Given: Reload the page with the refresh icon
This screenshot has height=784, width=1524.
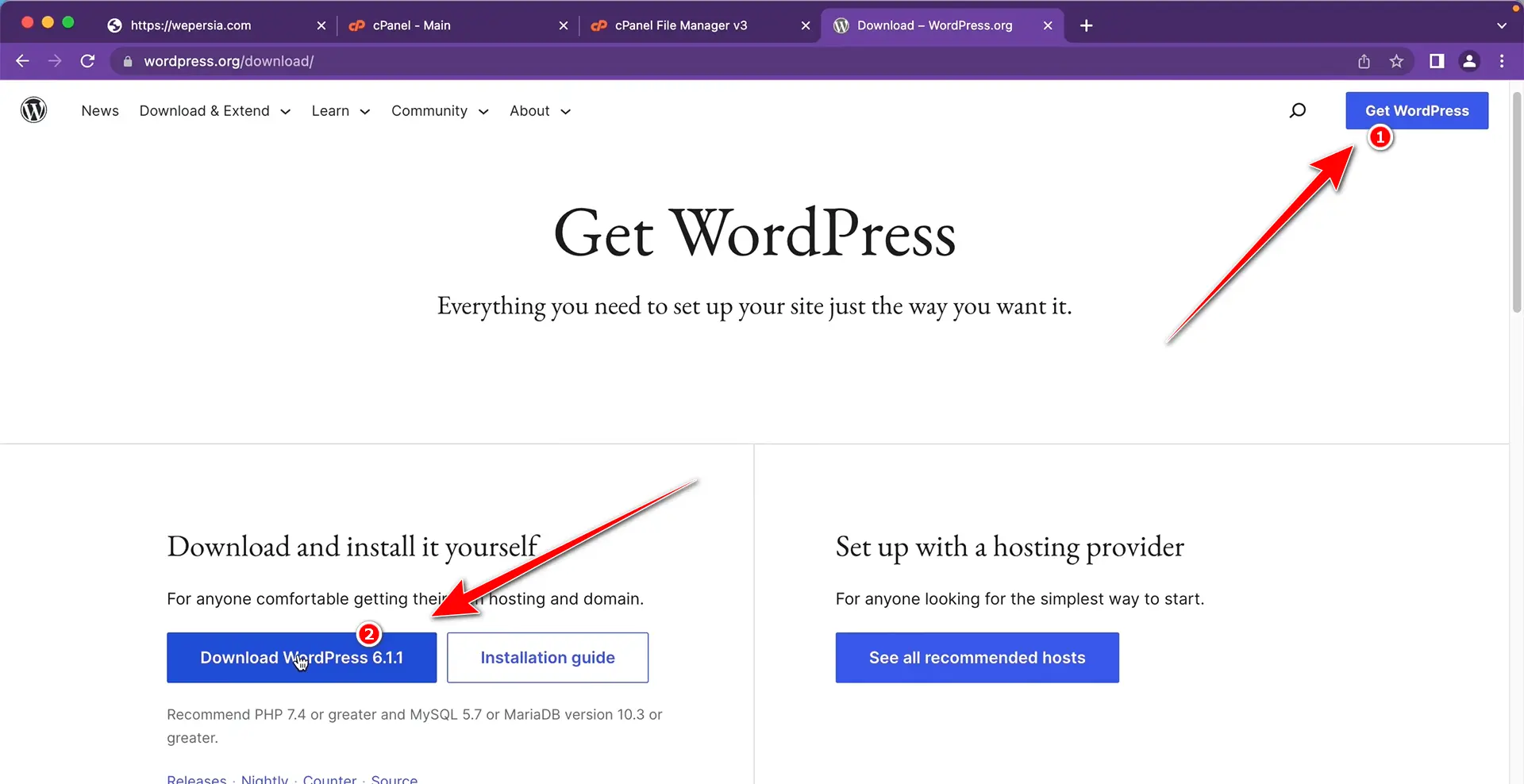Looking at the screenshot, I should pos(88,61).
